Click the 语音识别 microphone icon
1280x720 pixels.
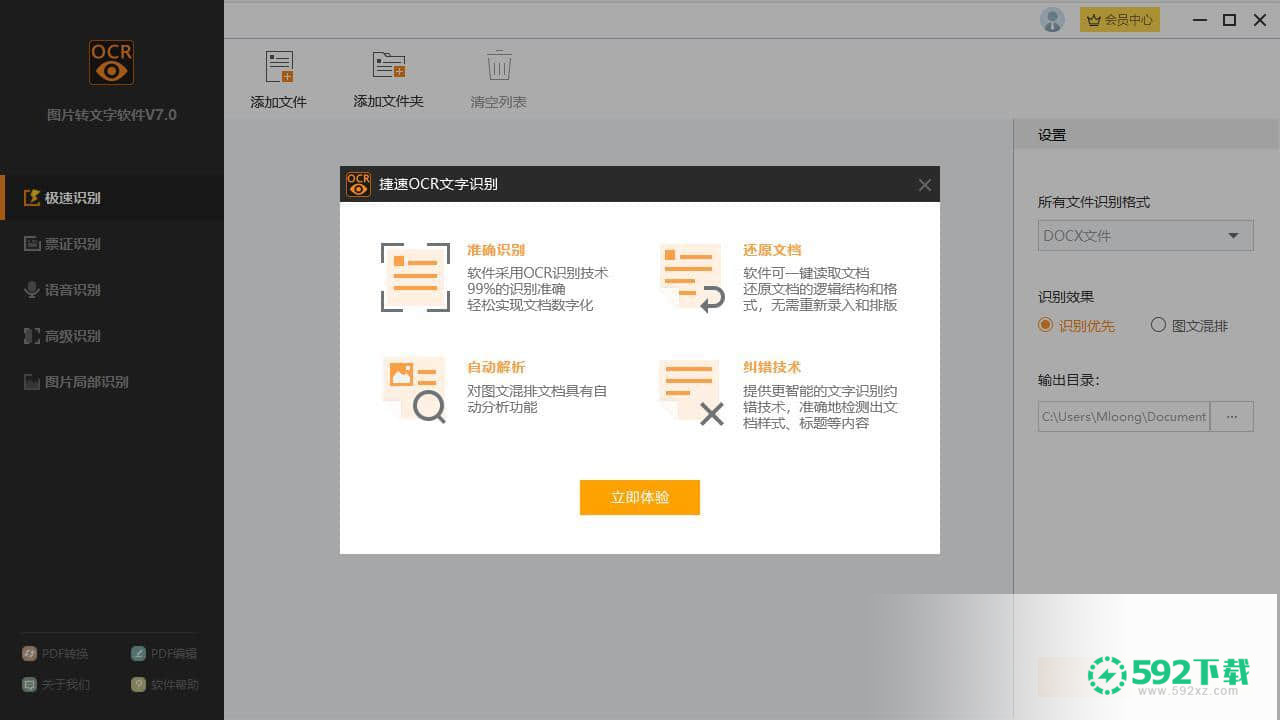point(32,290)
